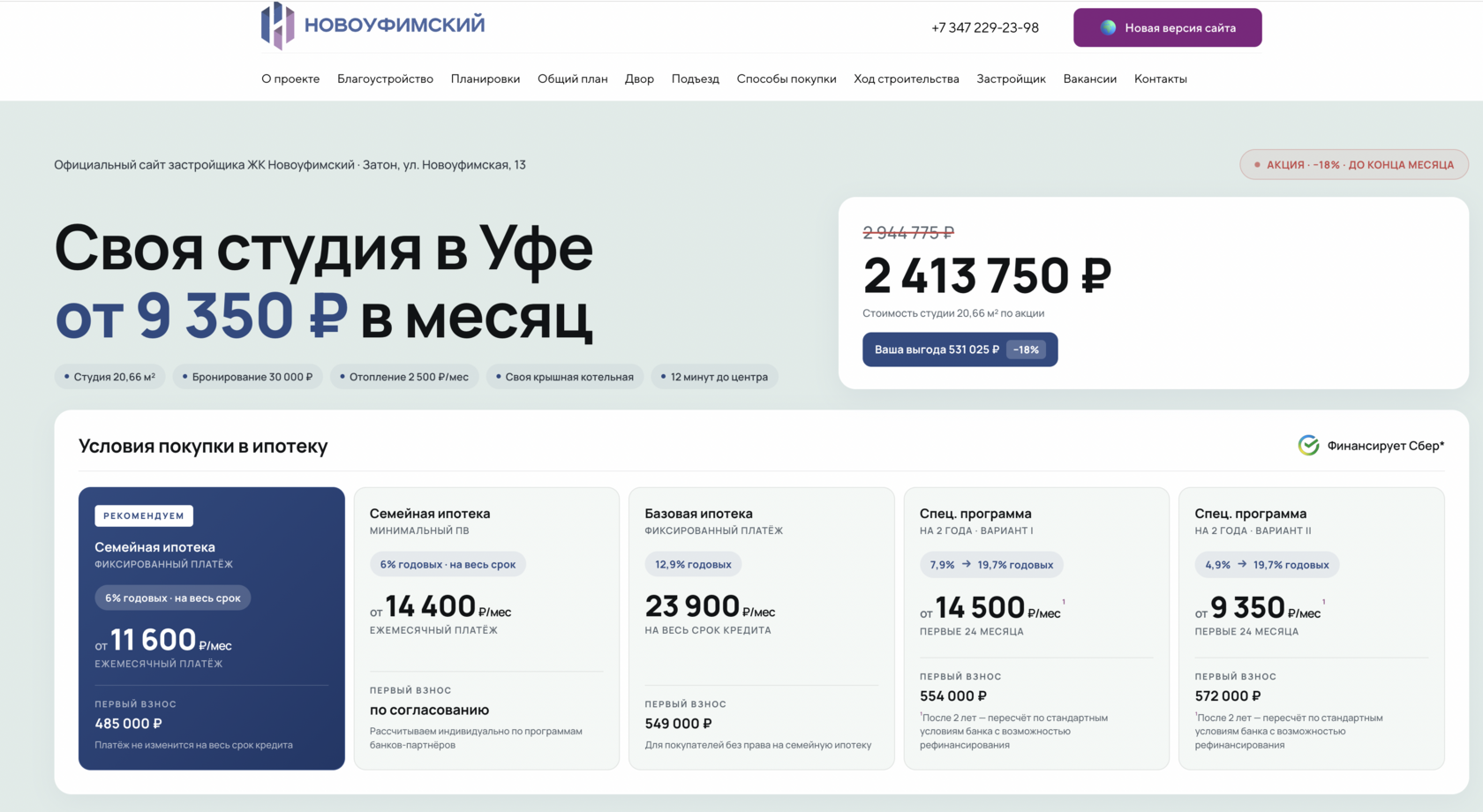The width and height of the screenshot is (1483, 812).
Task: Go to the Вакансии page
Action: [x=1089, y=79]
